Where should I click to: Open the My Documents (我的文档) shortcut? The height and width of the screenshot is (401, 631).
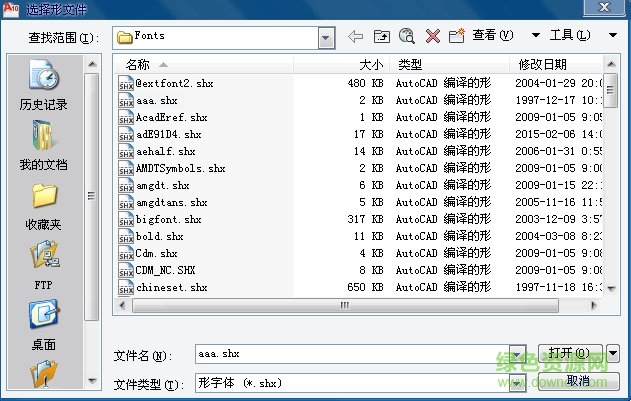point(43,145)
